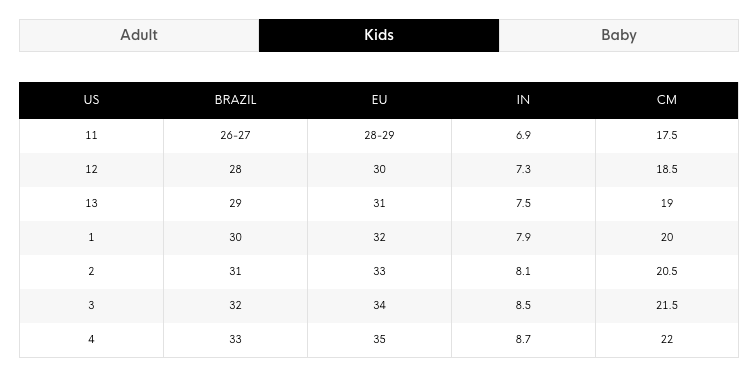Select US size 11 cell
The height and width of the screenshot is (378, 753).
coord(91,135)
